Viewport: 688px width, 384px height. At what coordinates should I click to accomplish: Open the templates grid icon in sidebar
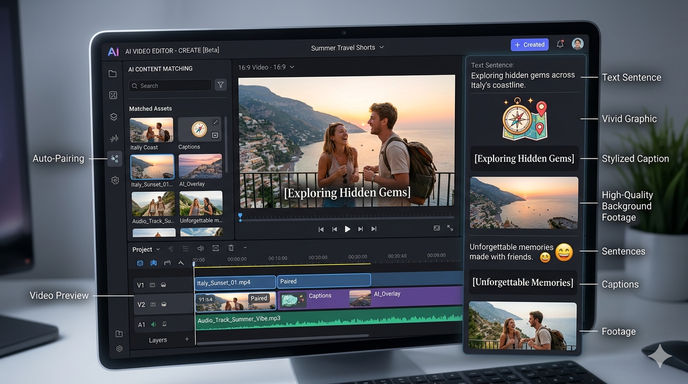[113, 95]
